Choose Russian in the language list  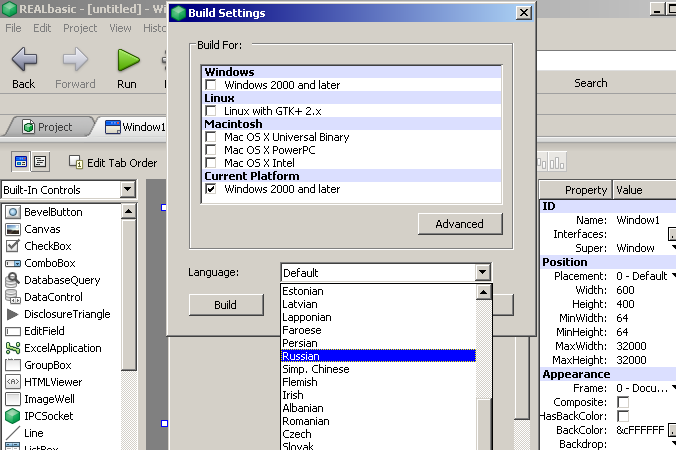(378, 356)
